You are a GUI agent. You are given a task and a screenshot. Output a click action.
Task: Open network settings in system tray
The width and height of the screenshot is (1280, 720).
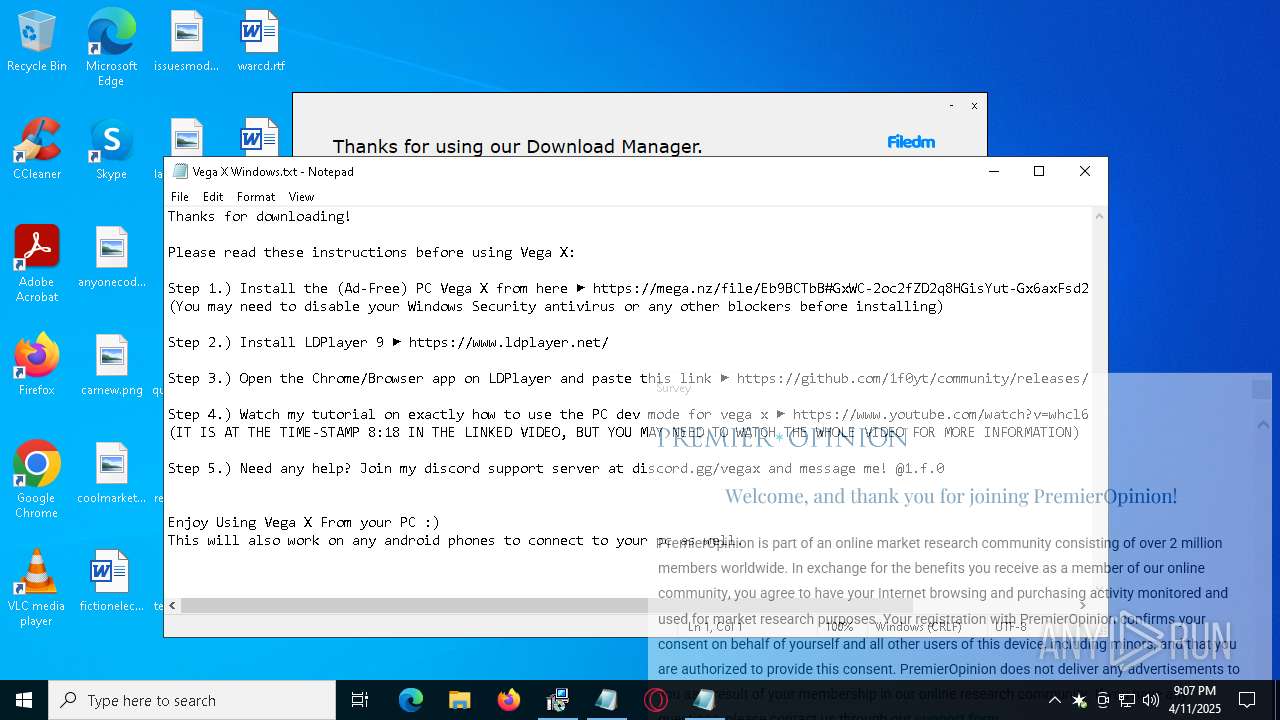coord(1127,700)
